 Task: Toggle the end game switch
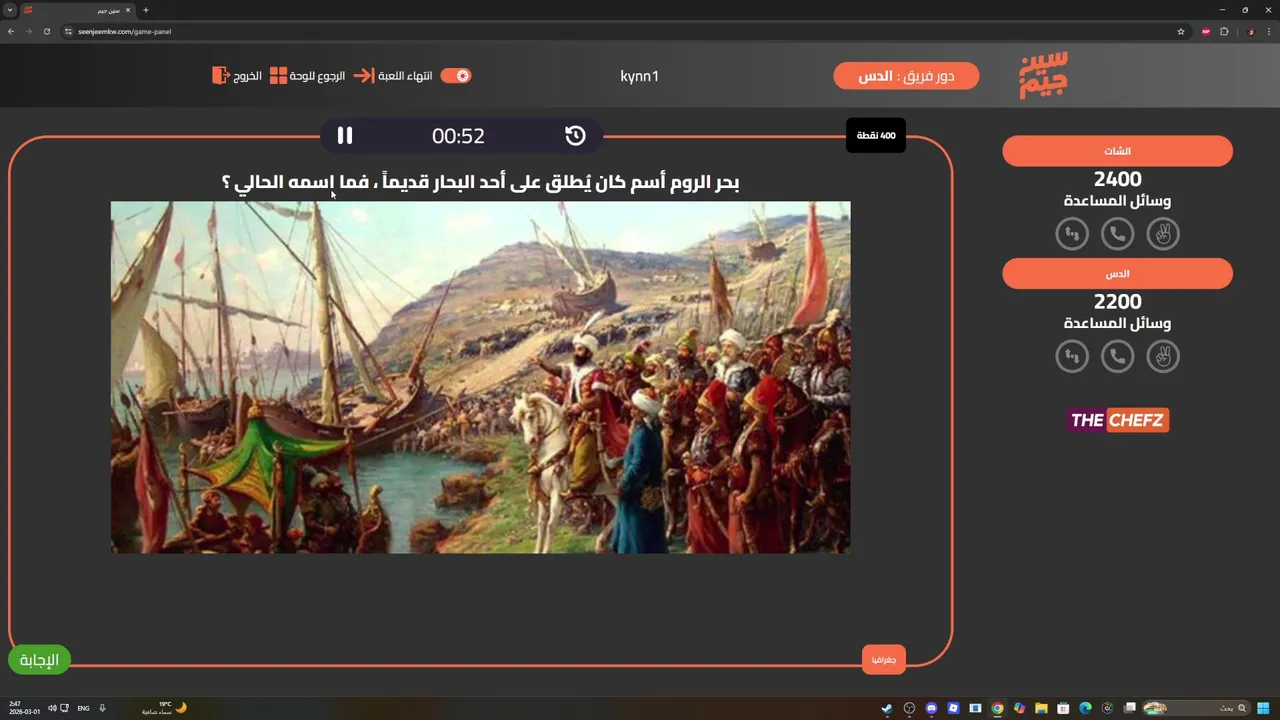tap(456, 76)
